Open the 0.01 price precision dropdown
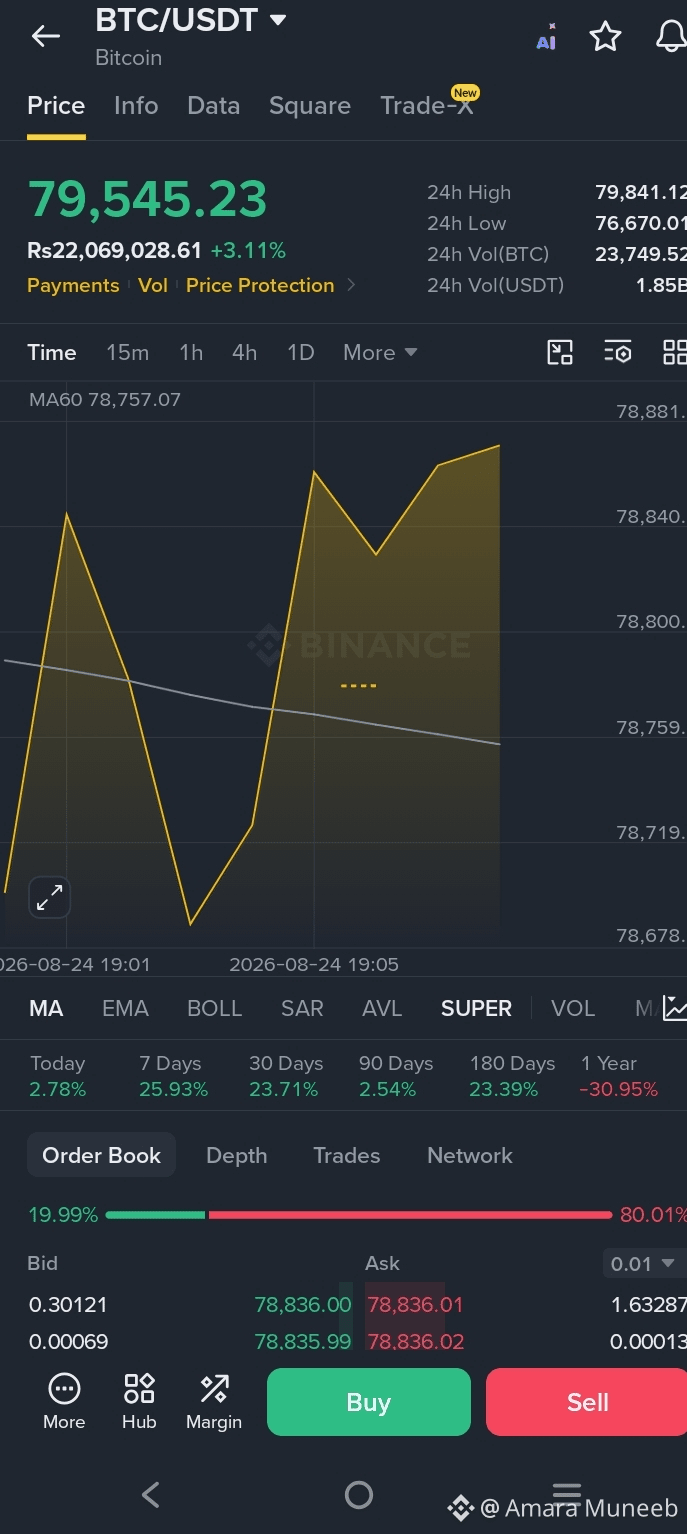 (644, 1264)
